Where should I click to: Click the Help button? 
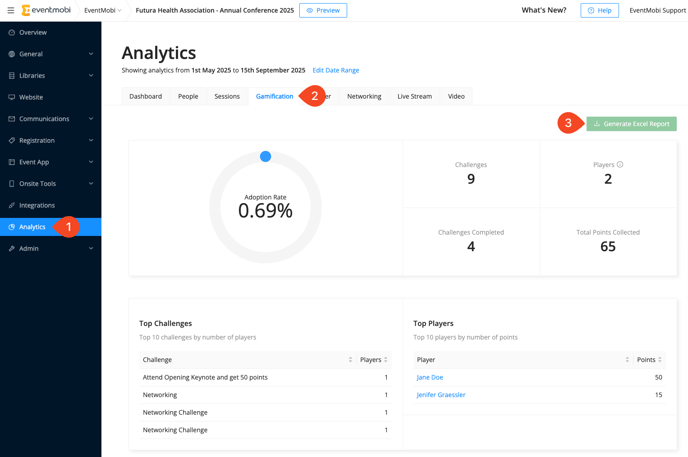pos(599,11)
